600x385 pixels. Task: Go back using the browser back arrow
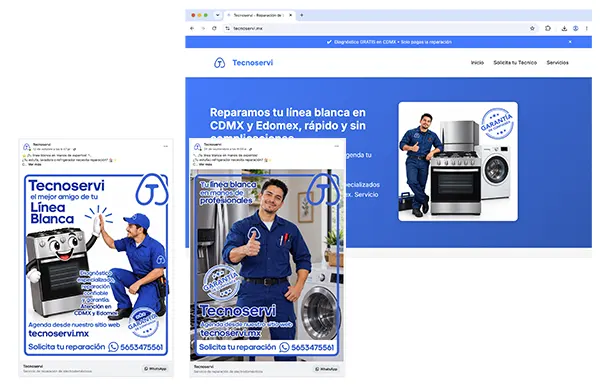[x=192, y=28]
